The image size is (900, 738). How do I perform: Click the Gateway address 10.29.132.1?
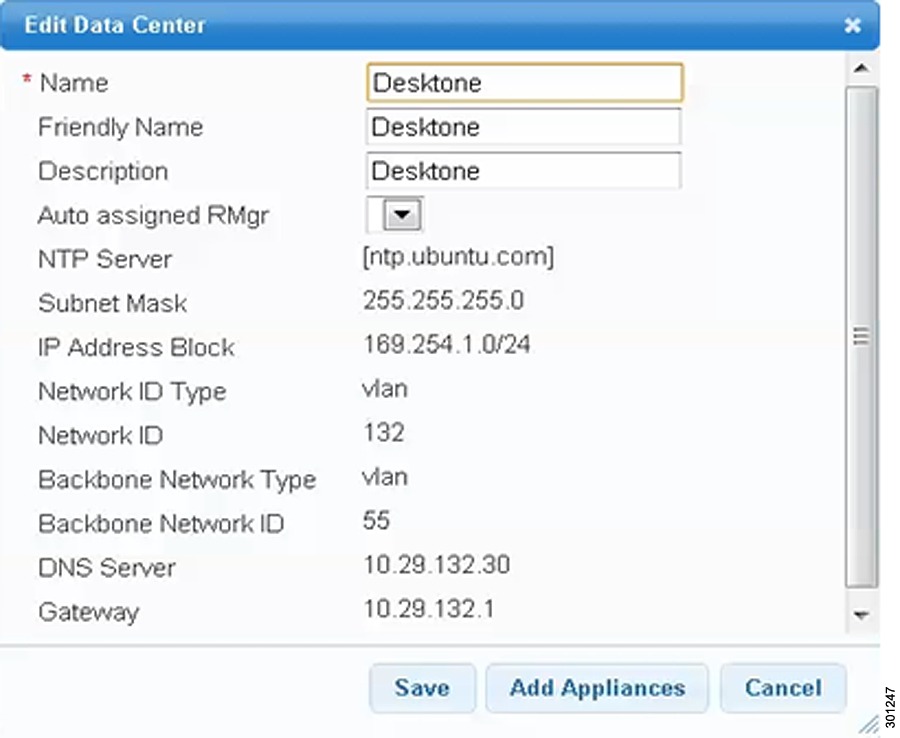429,609
